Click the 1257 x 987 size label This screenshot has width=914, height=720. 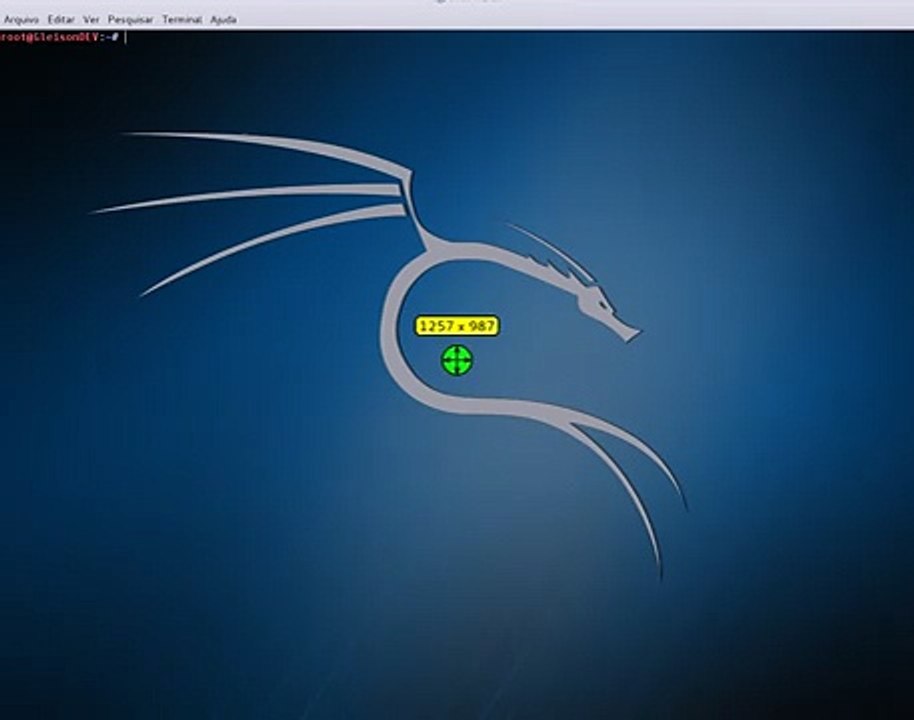pos(457,326)
